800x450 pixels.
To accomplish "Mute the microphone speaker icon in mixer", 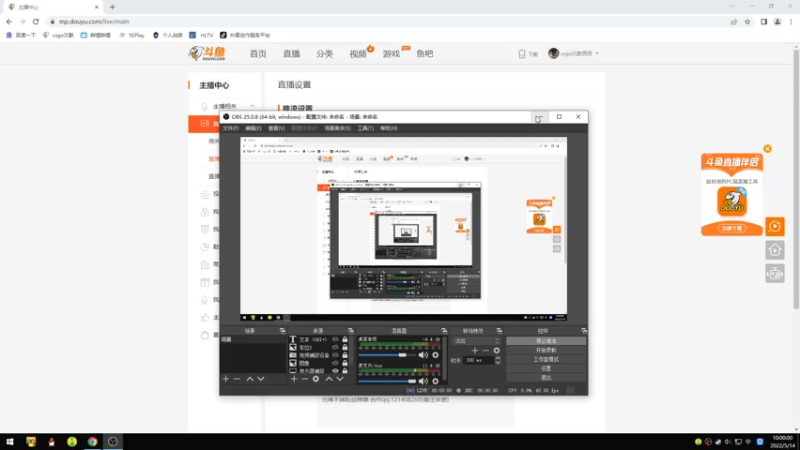I will [423, 381].
